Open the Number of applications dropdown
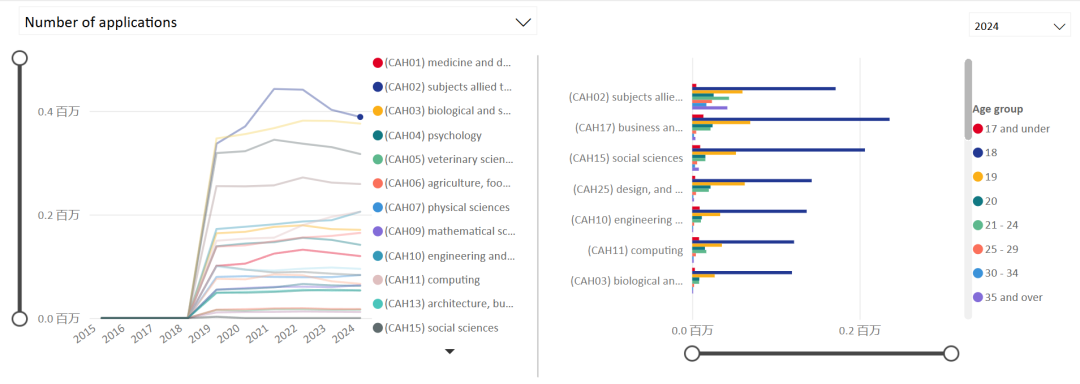Image resolution: width=1080 pixels, height=384 pixels. tap(278, 22)
